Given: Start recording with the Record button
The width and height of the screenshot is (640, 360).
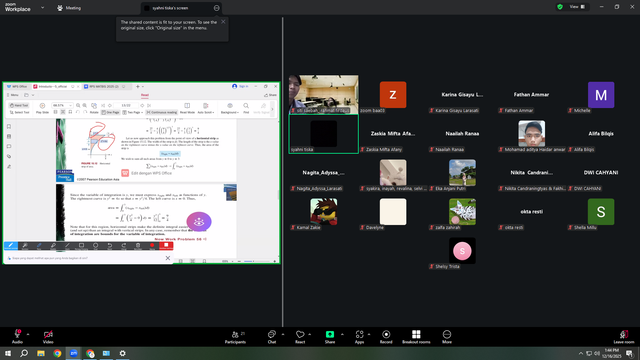Looking at the screenshot, I should click(x=386, y=337).
